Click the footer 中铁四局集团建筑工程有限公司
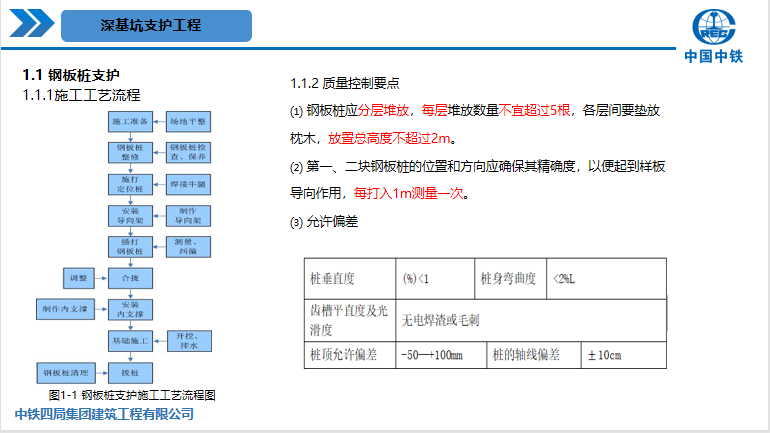Image resolution: width=770 pixels, height=433 pixels. coord(104,414)
